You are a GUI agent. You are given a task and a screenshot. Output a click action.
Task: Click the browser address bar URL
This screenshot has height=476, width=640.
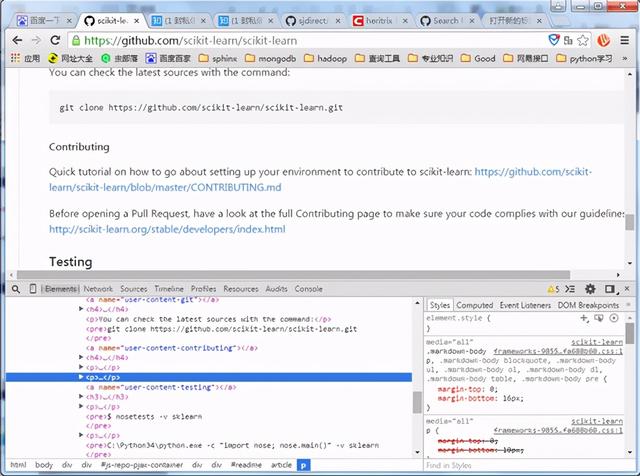tap(190, 40)
